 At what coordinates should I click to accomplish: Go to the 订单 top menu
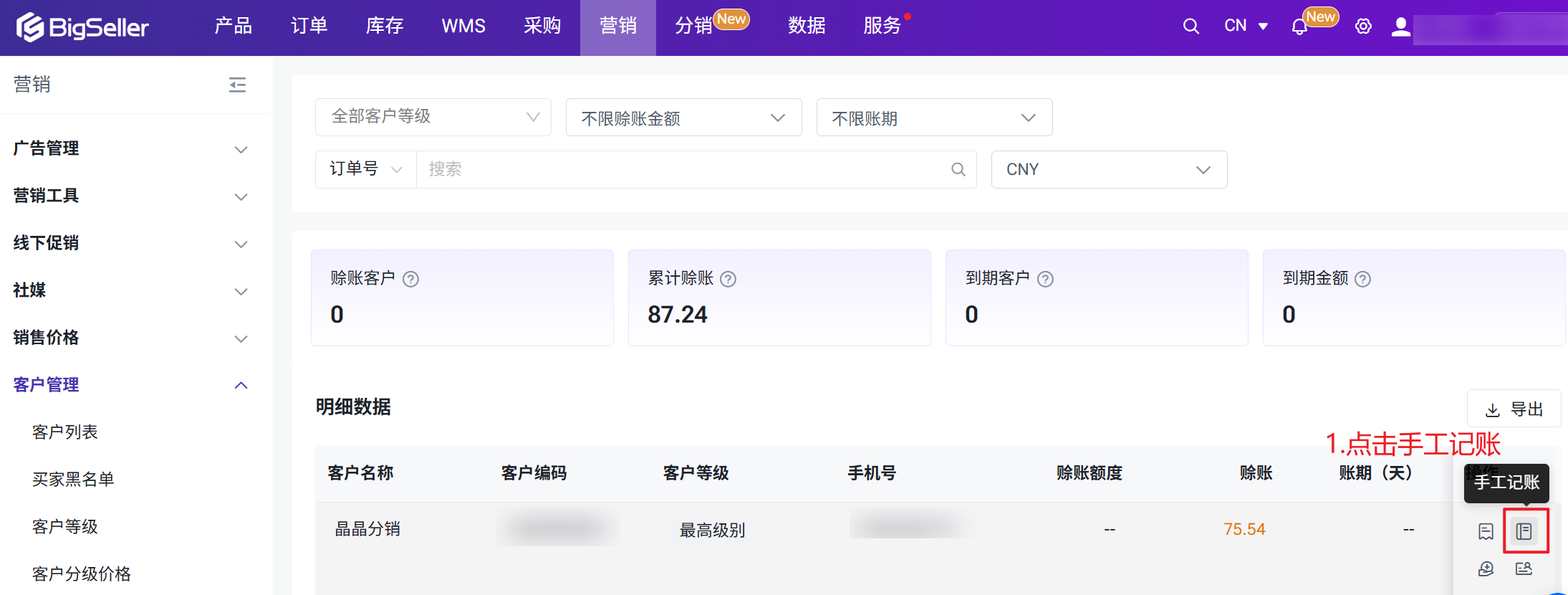pyautogui.click(x=309, y=27)
